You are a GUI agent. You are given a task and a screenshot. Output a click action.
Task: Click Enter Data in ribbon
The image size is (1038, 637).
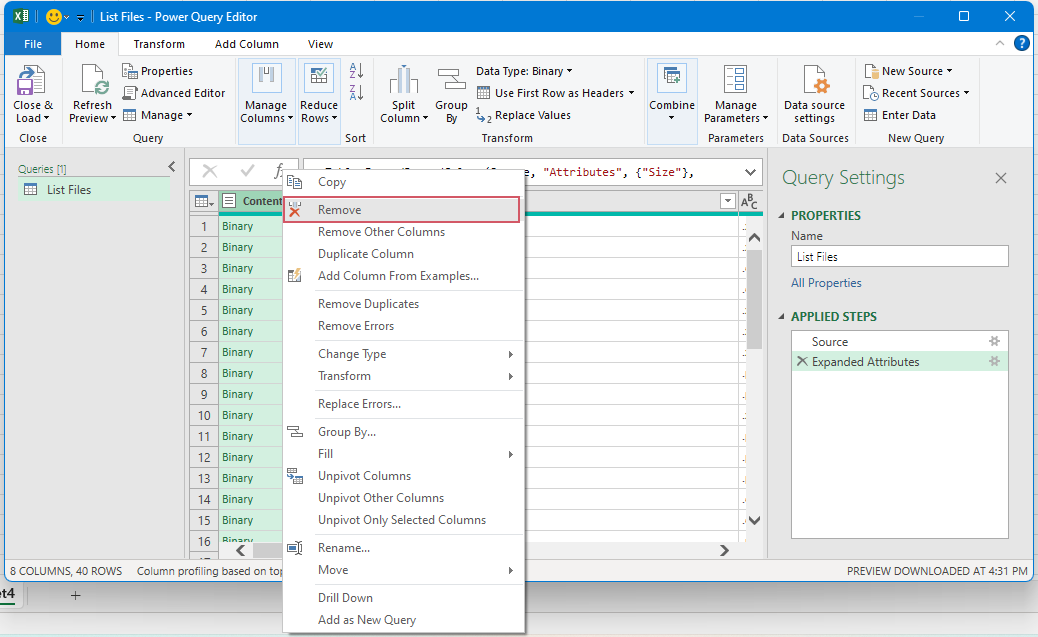(900, 115)
